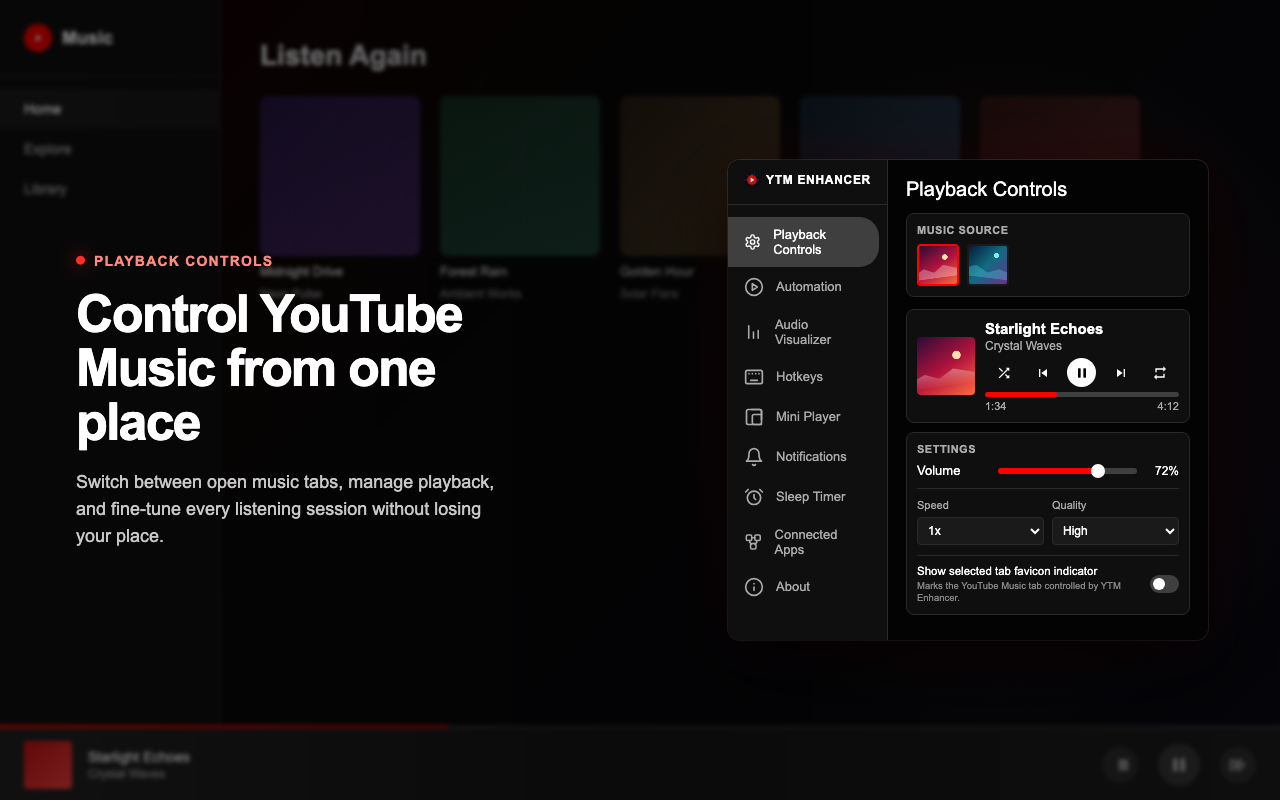The image size is (1280, 800).
Task: Go to the Mini Player section
Action: point(803,417)
